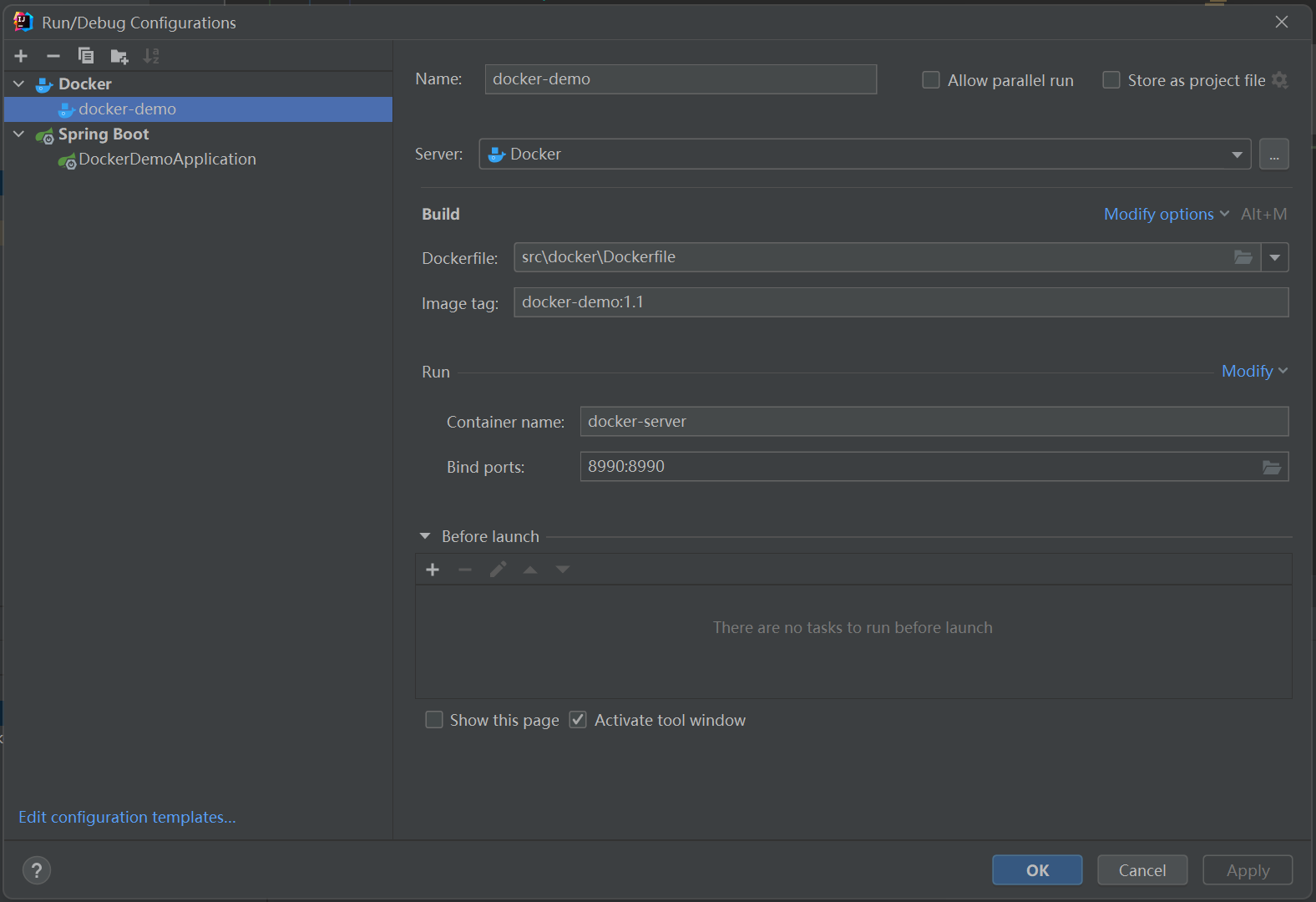Add a before-launch task
1316x902 pixels.
click(x=433, y=570)
